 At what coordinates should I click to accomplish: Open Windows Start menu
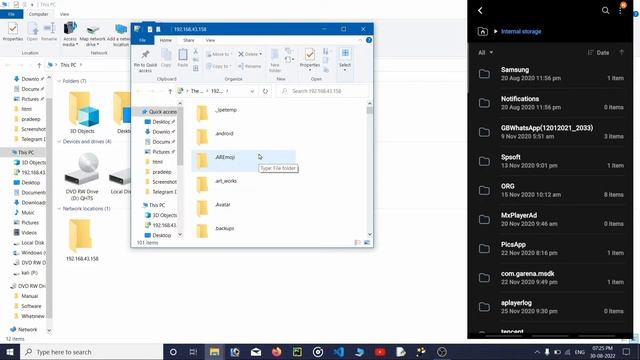click(x=10, y=352)
